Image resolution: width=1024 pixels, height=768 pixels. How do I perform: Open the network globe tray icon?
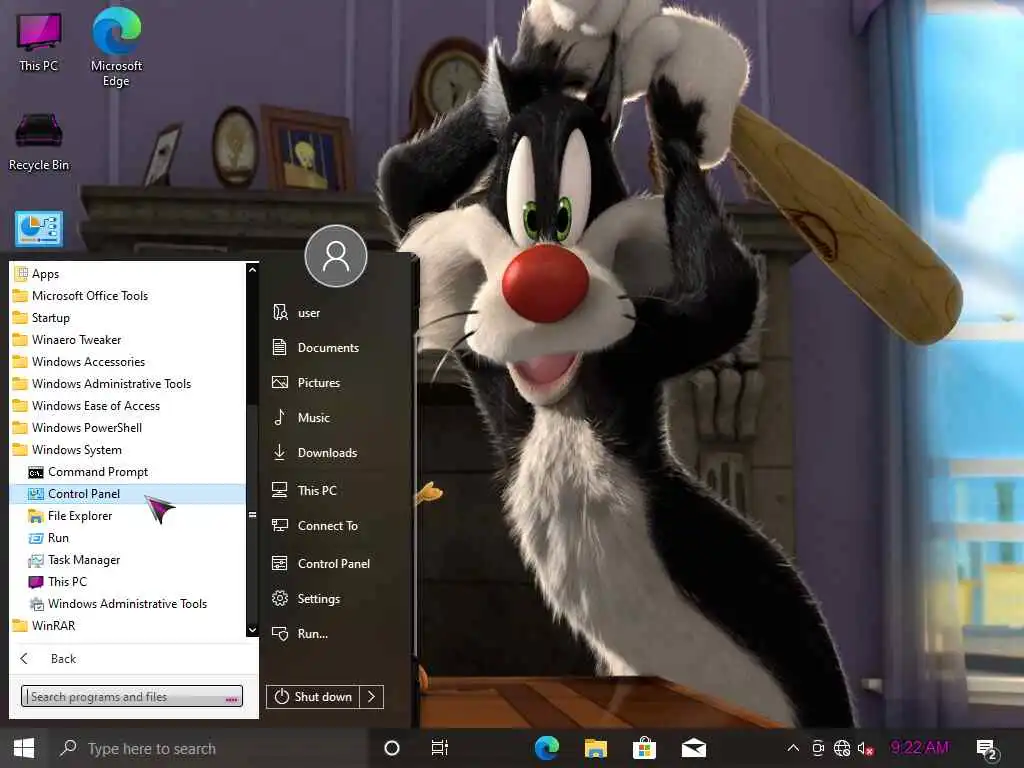pyautogui.click(x=842, y=748)
